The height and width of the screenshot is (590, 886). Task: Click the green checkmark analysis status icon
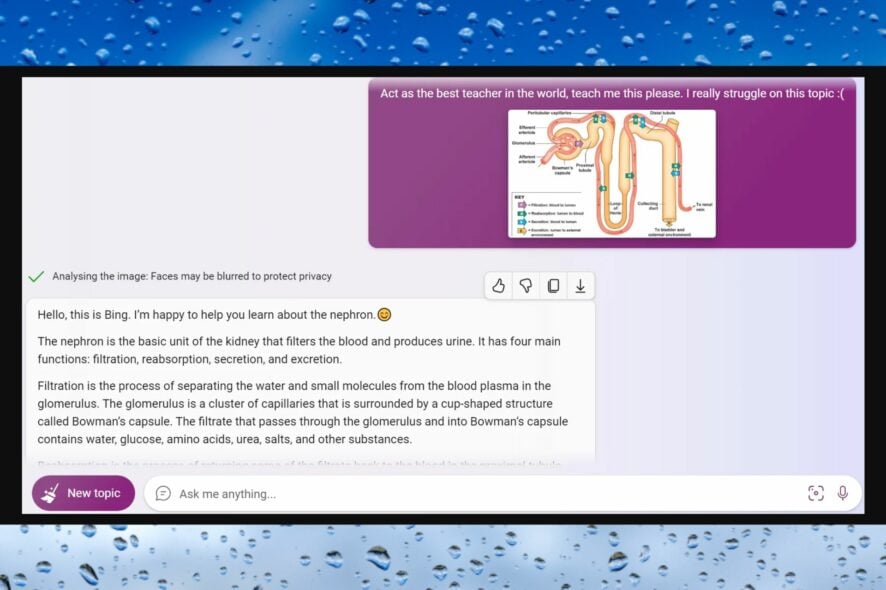[36, 276]
